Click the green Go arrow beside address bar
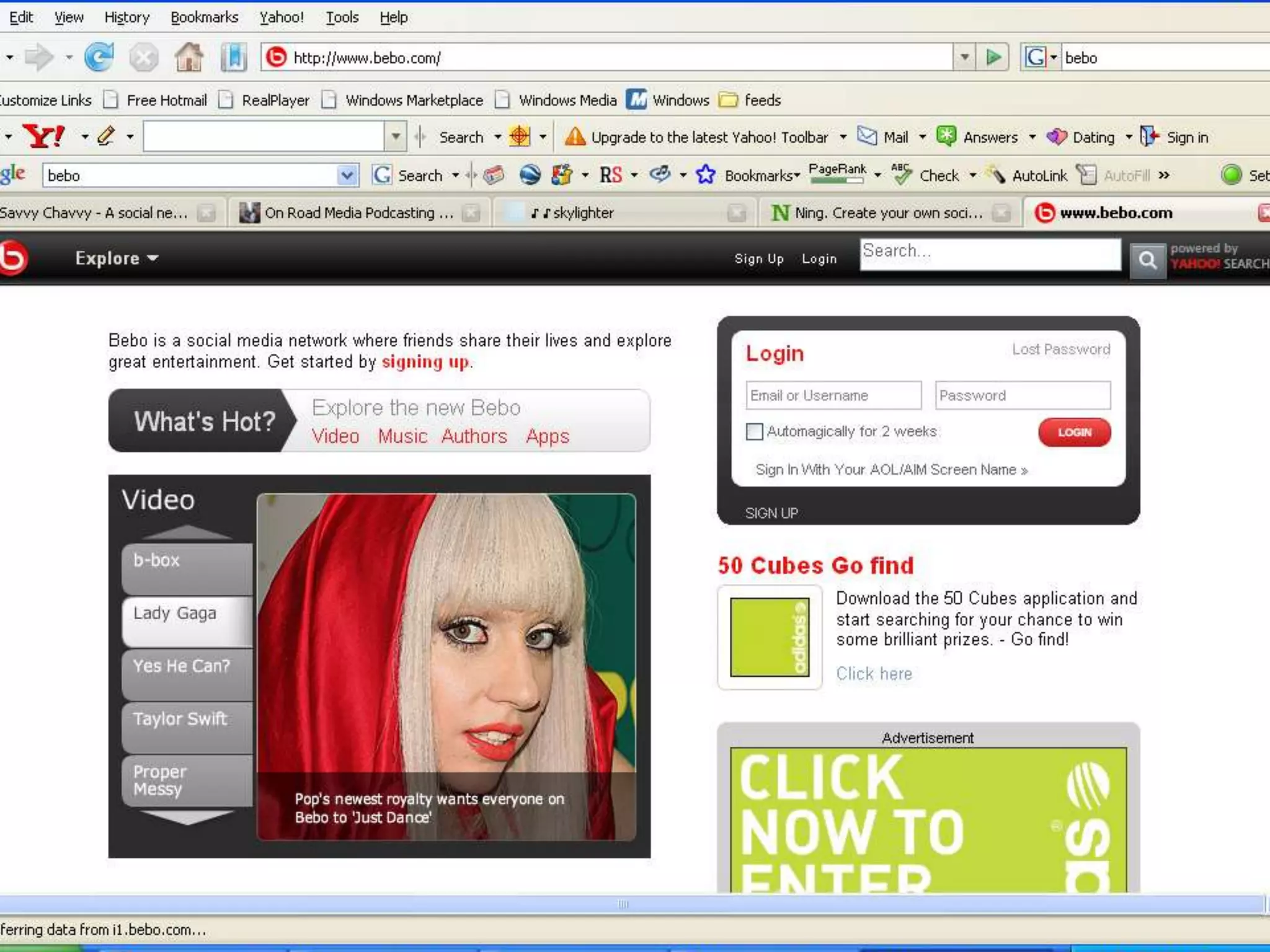This screenshot has height=952, width=1270. coord(993,58)
